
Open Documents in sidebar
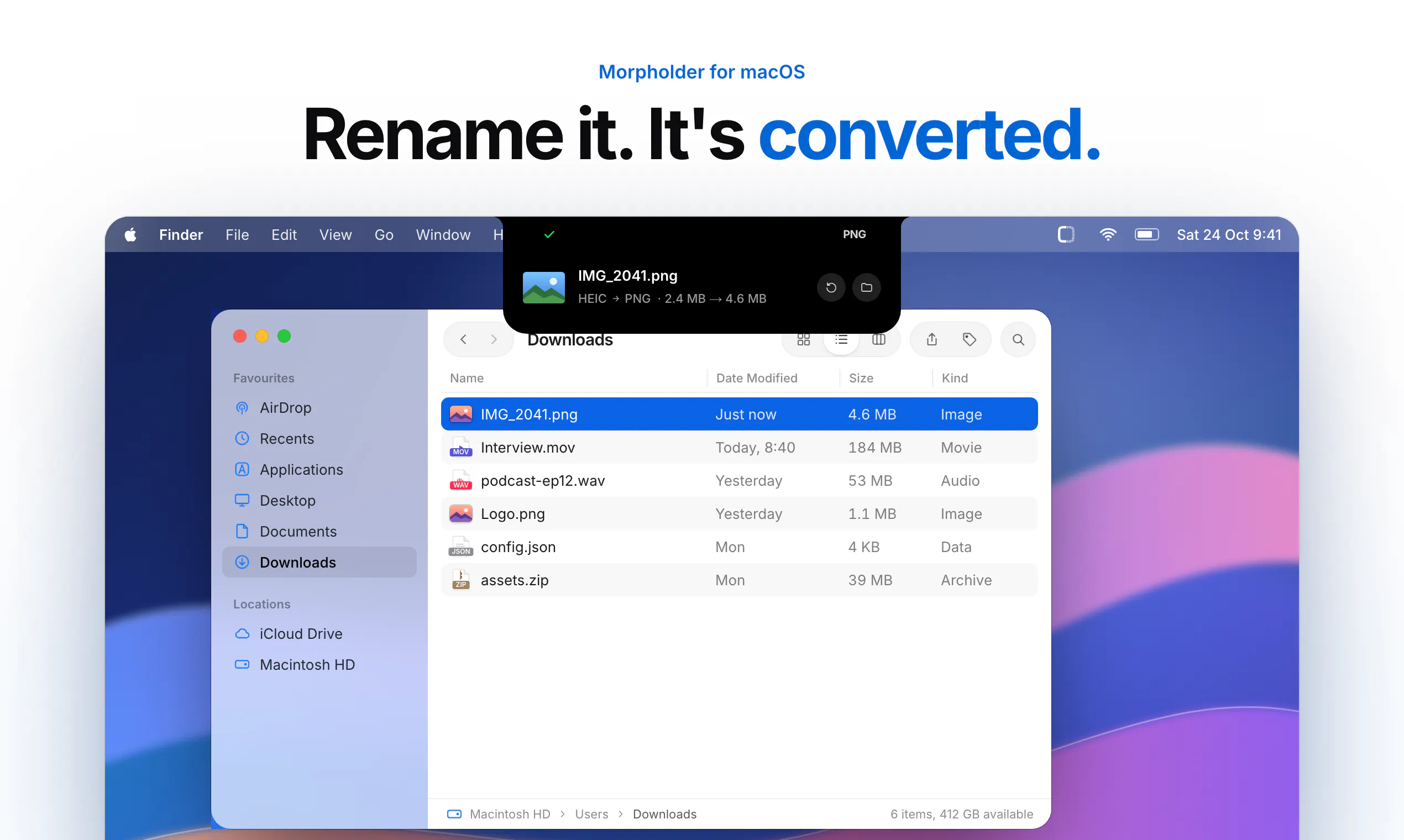pos(319,532)
